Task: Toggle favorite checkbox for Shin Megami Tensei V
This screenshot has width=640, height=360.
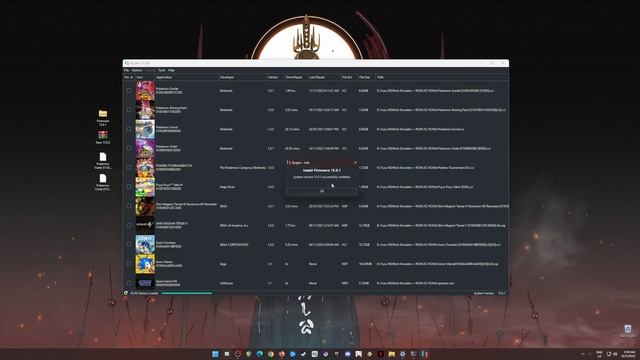Action: (129, 225)
